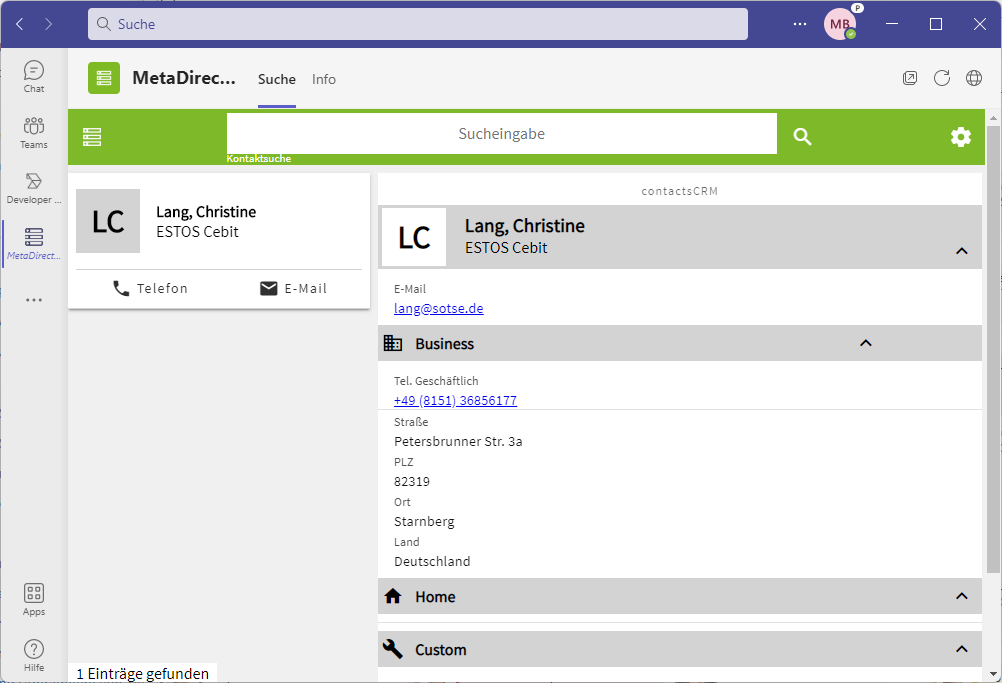Image resolution: width=1002 pixels, height=683 pixels.
Task: Open Apps in Teams sidebar
Action: point(34,599)
